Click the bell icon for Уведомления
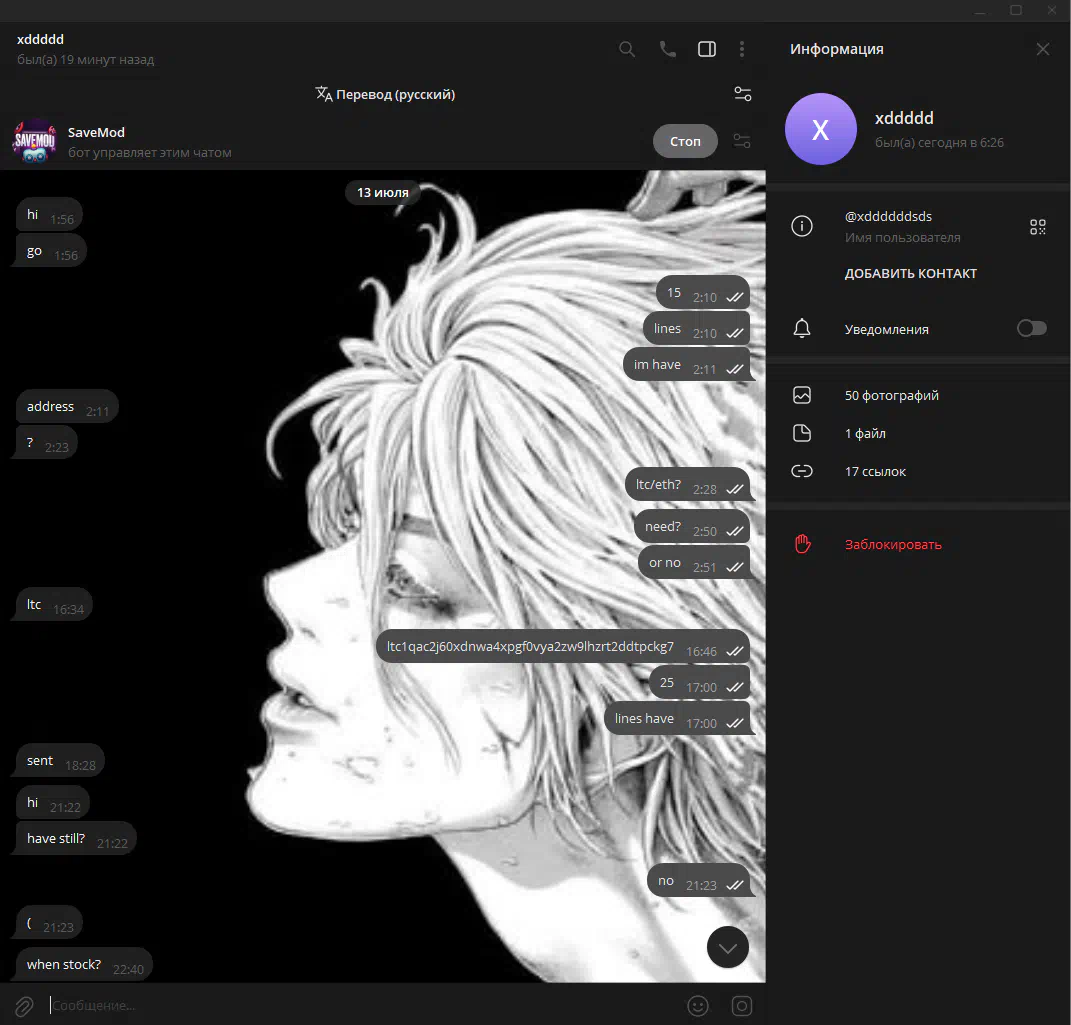This screenshot has height=1025, width=1071. point(802,328)
